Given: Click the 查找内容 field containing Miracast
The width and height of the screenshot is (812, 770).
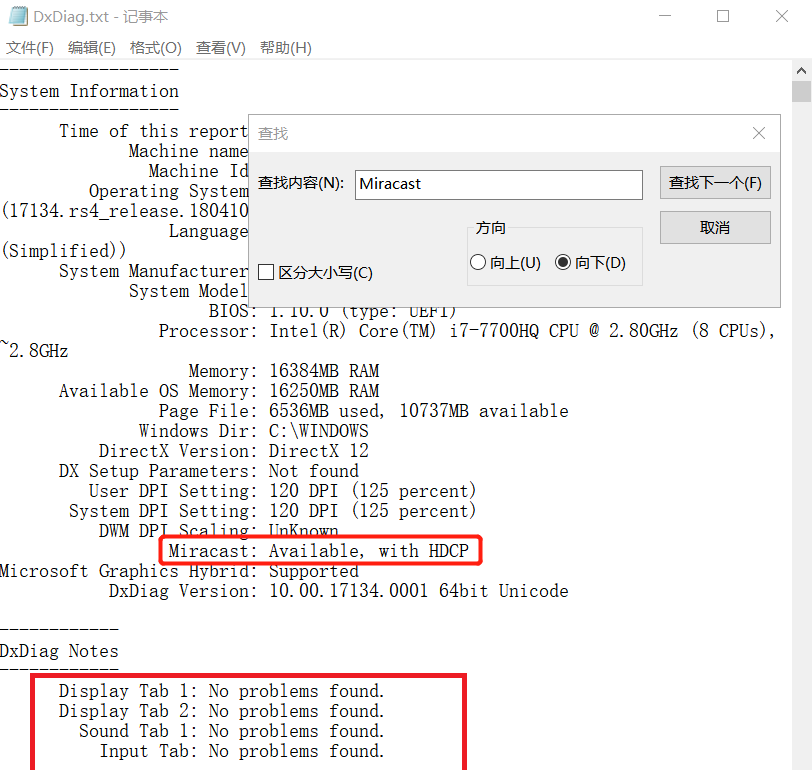Looking at the screenshot, I should coord(498,184).
